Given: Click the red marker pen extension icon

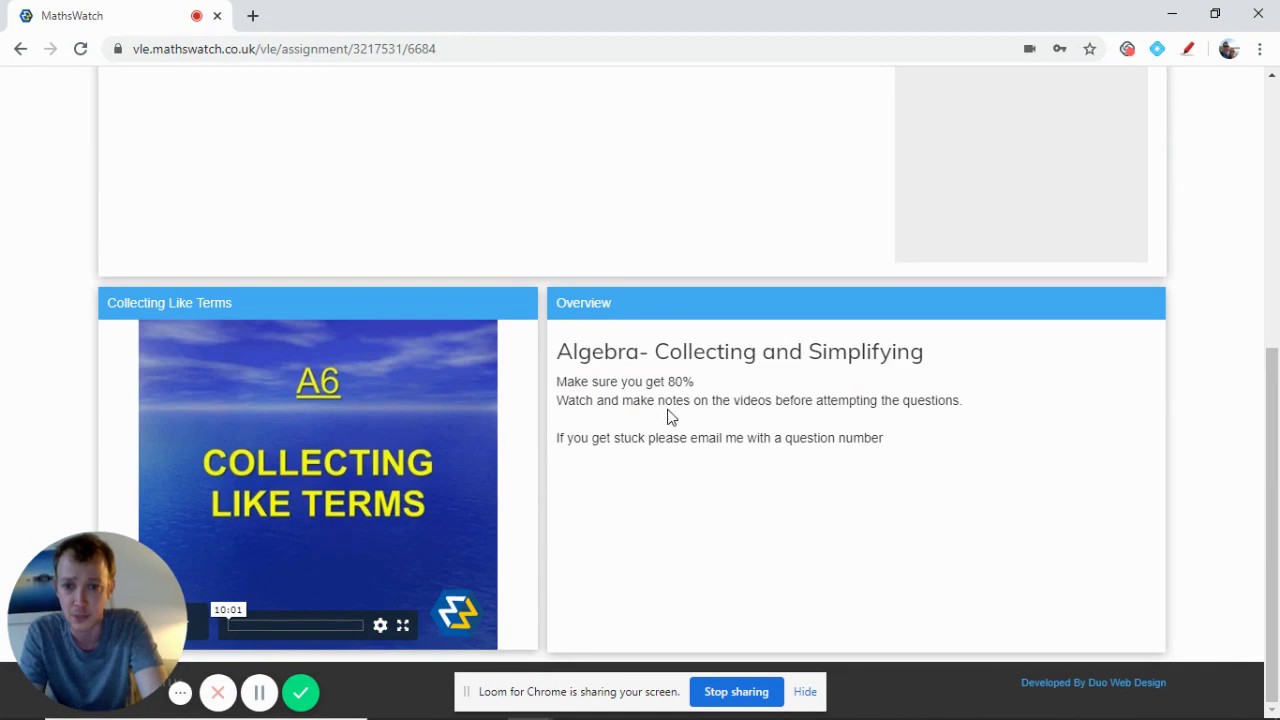Looking at the screenshot, I should [1188, 48].
